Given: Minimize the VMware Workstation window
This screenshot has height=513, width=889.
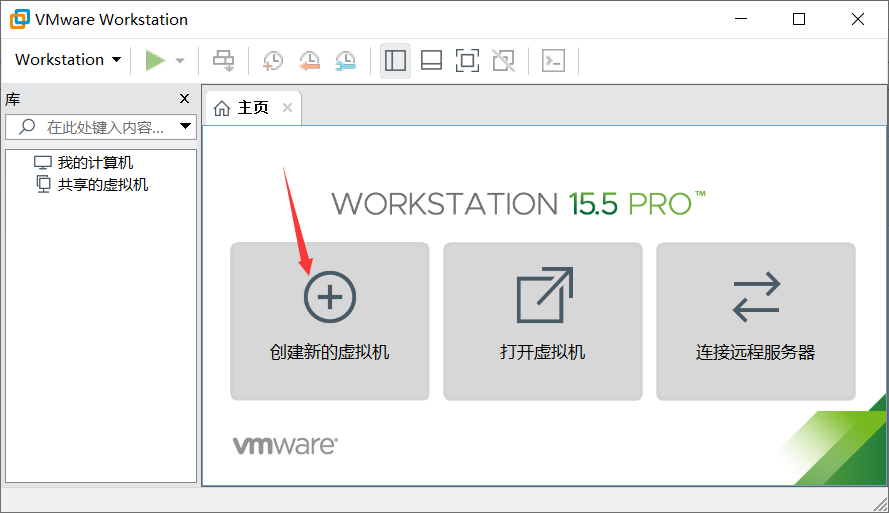Looking at the screenshot, I should [x=741, y=19].
